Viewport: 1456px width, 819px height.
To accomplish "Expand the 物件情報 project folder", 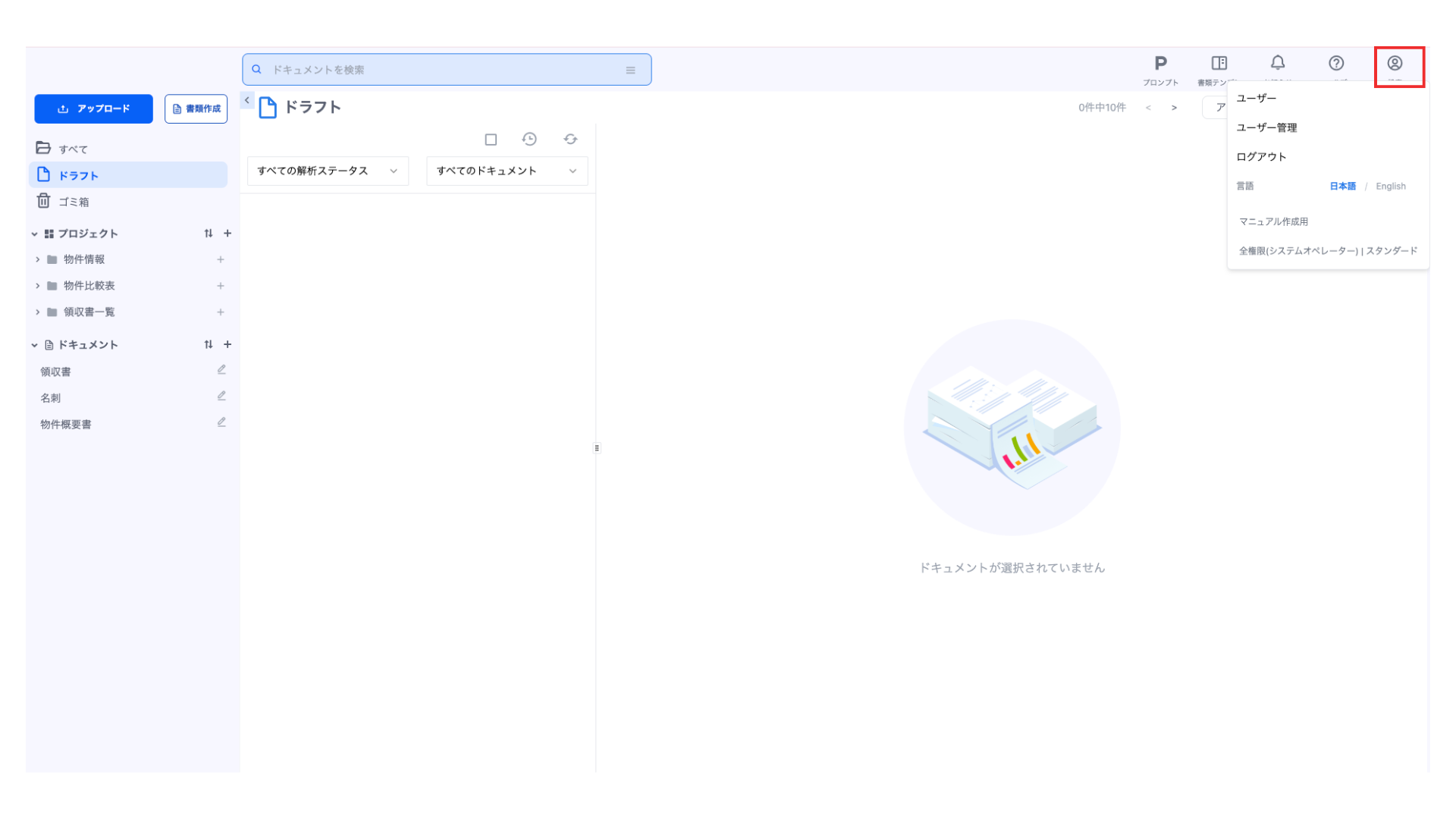I will click(38, 260).
